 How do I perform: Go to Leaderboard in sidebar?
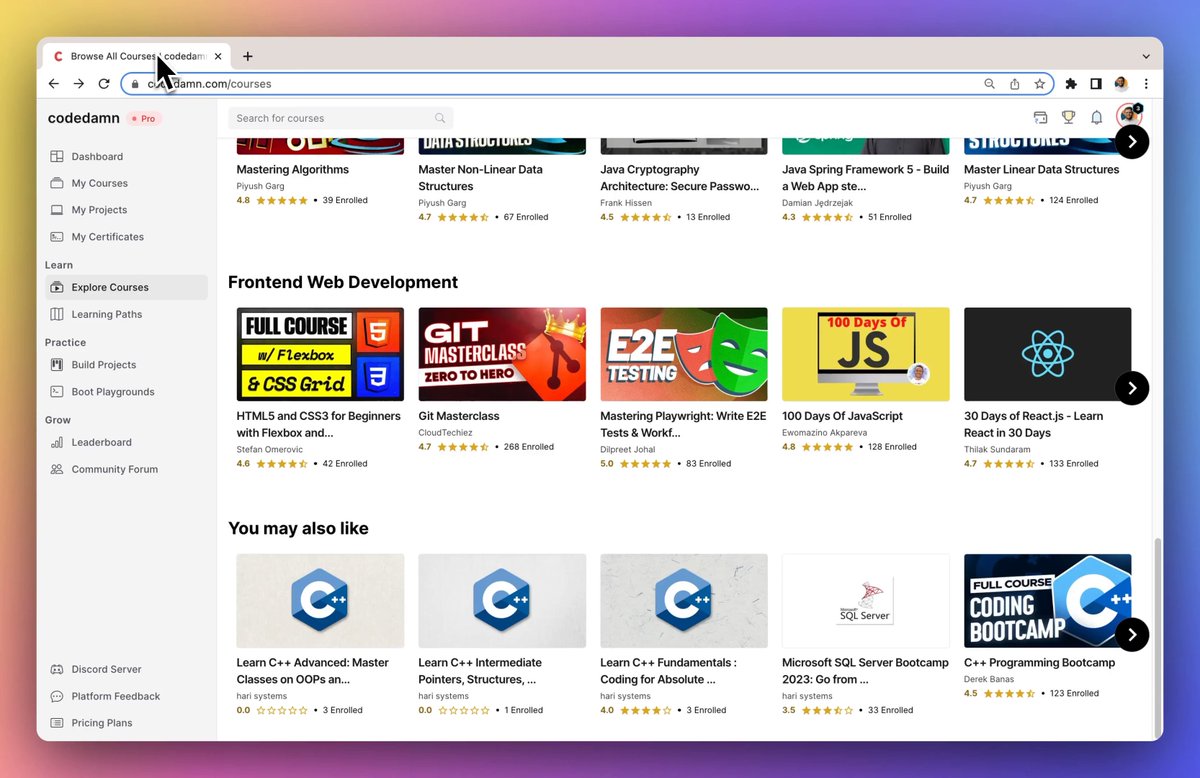[x=127, y=442]
